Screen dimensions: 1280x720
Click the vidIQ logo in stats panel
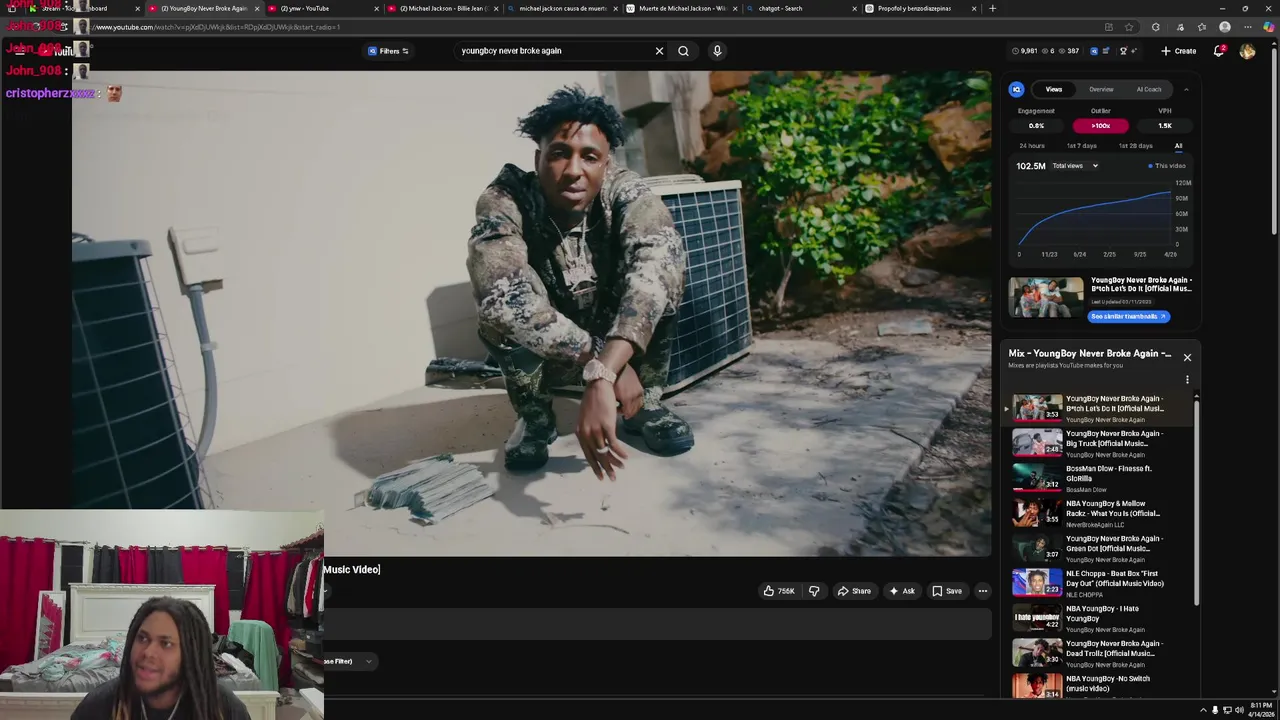tap(1016, 89)
